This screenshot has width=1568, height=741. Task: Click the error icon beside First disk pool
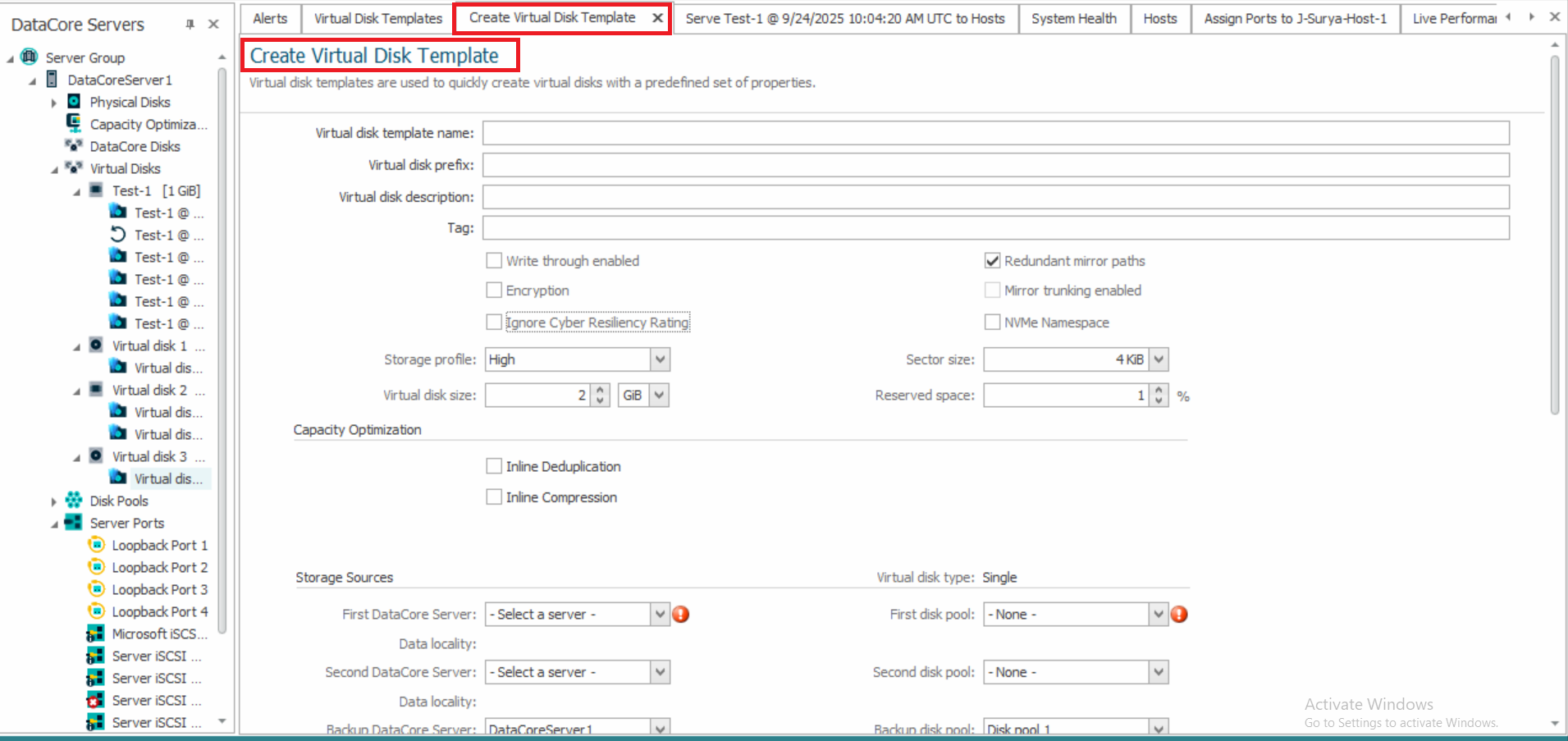(x=1179, y=614)
